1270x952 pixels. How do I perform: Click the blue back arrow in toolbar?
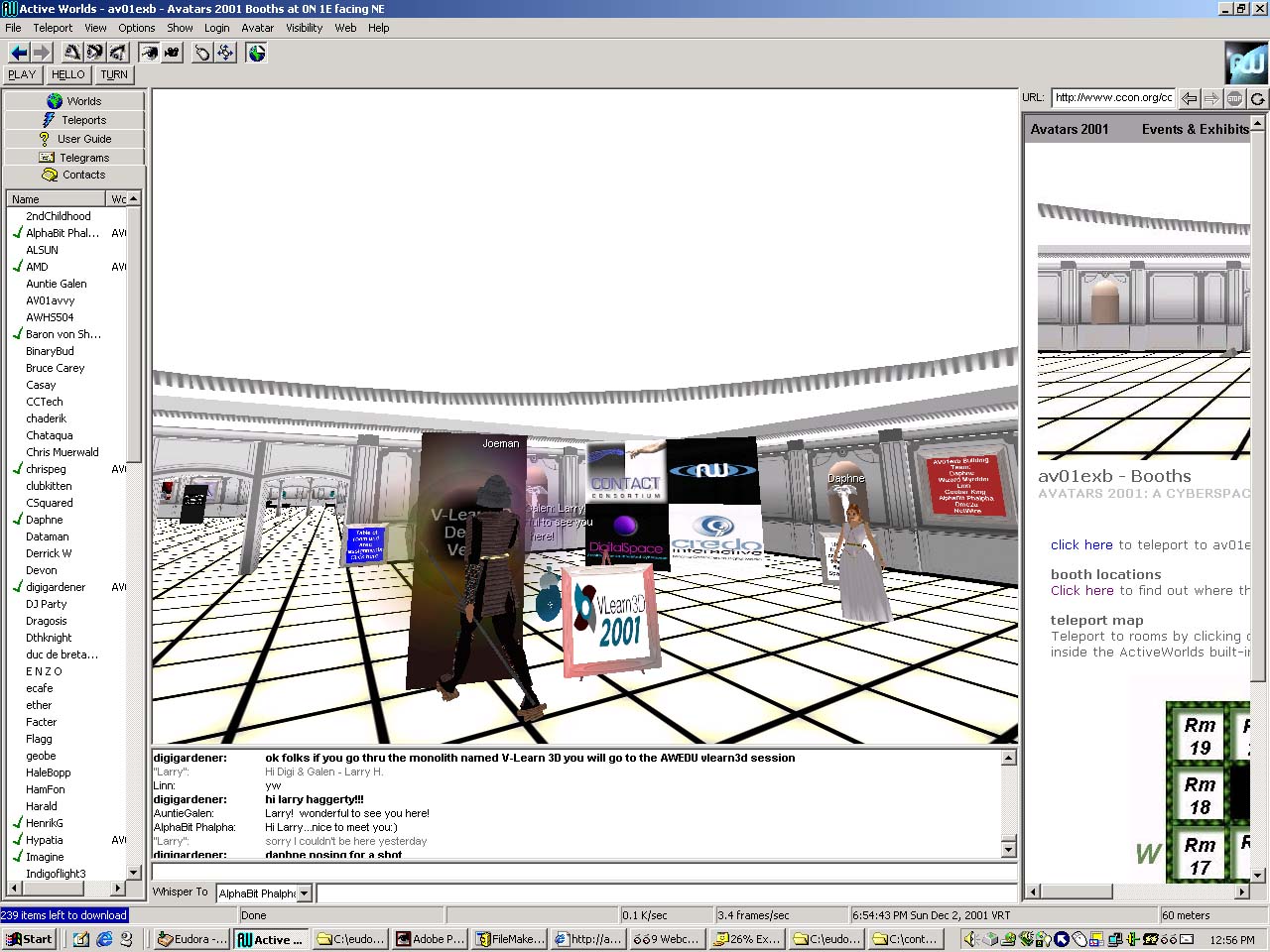click(x=18, y=53)
